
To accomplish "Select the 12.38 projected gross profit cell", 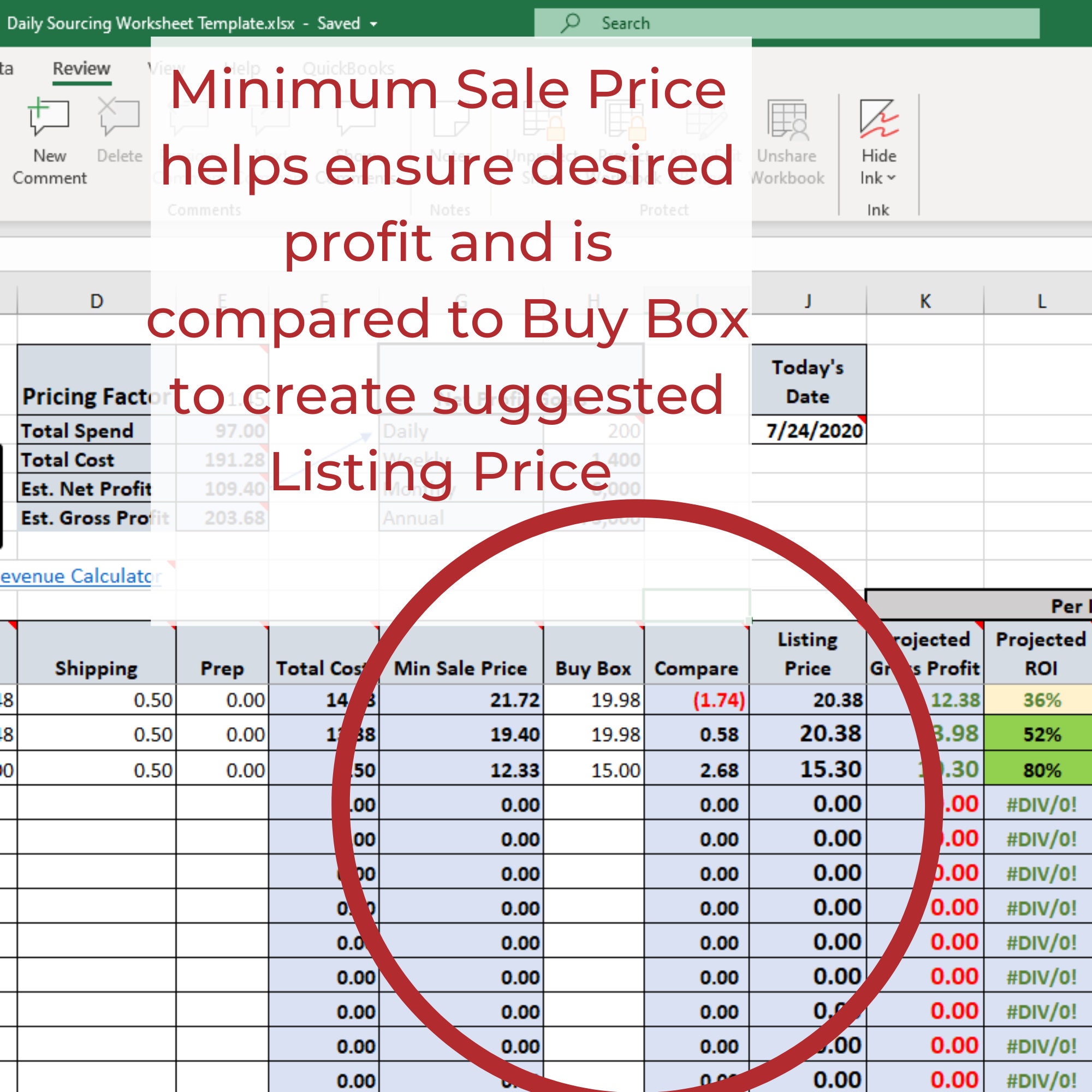I will 925,700.
